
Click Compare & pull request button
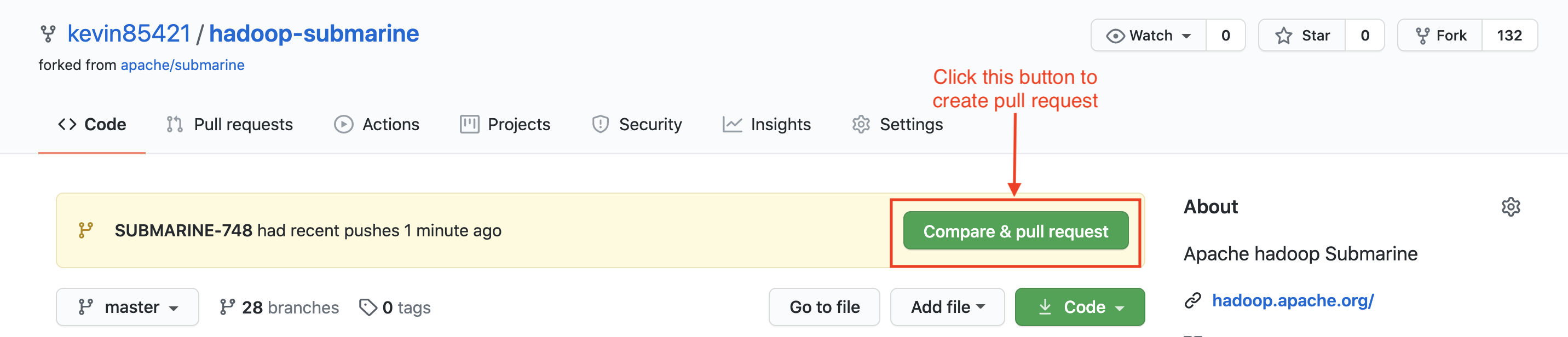pyautogui.click(x=1015, y=231)
